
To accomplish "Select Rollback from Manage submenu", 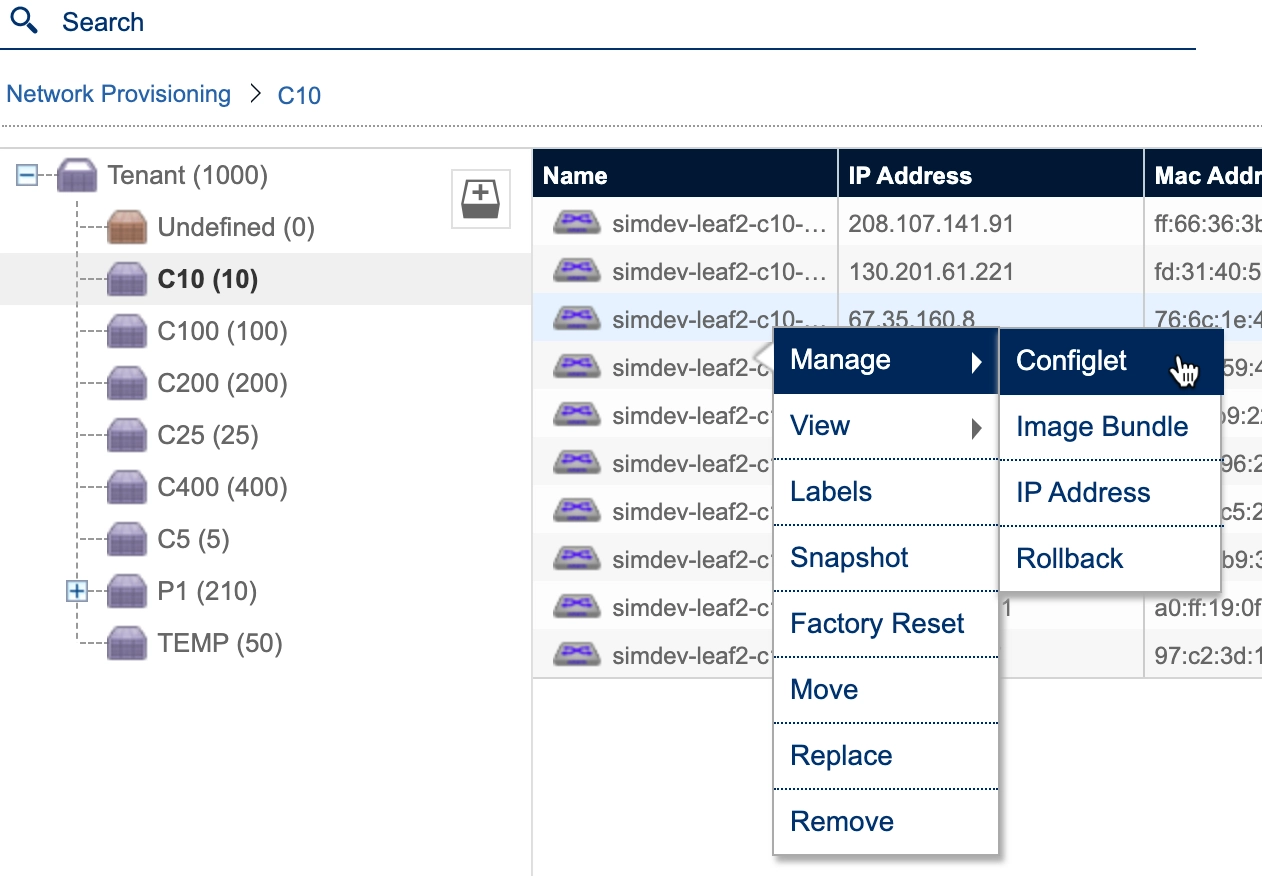I will point(1069,559).
